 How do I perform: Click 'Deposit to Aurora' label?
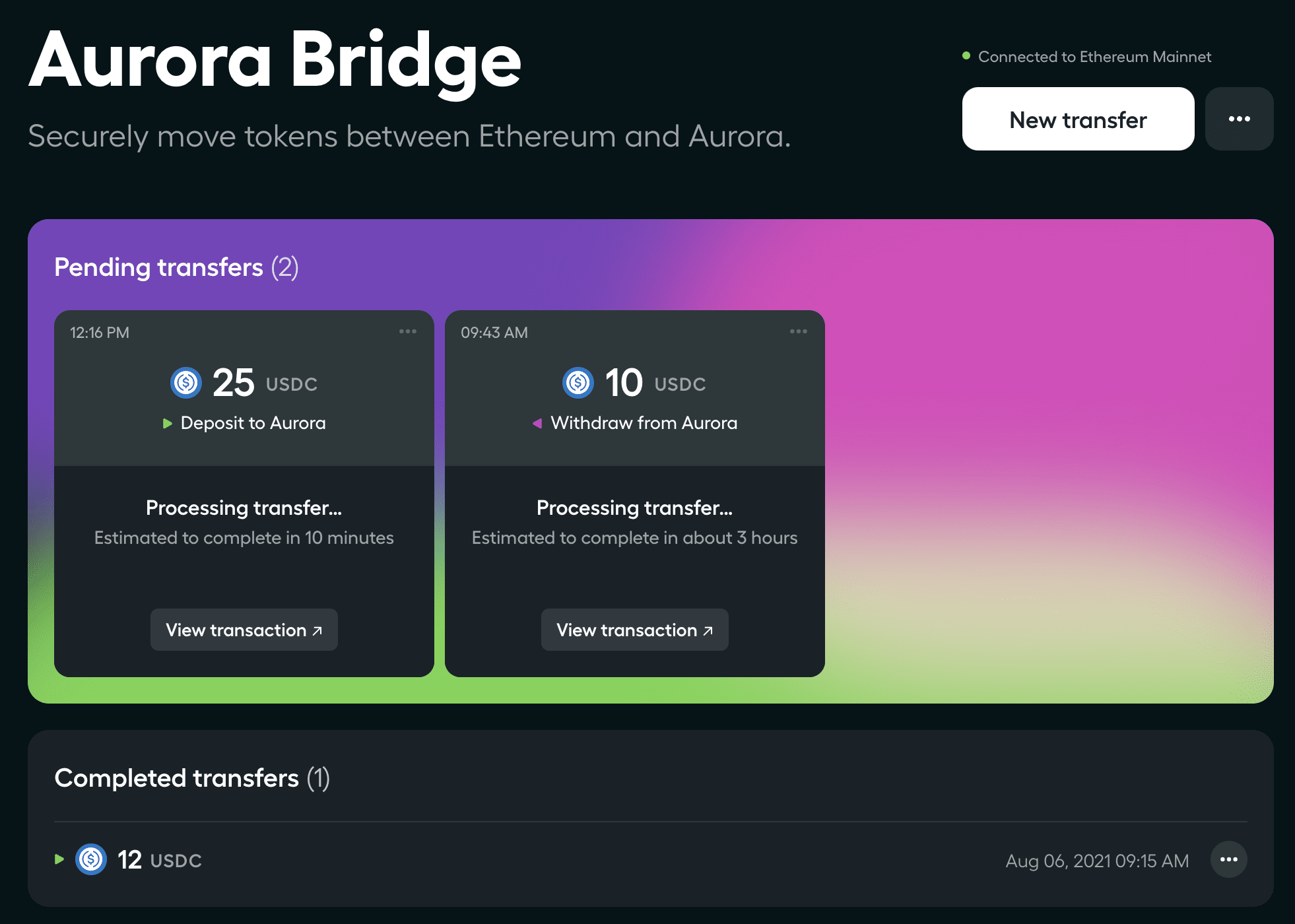click(253, 423)
